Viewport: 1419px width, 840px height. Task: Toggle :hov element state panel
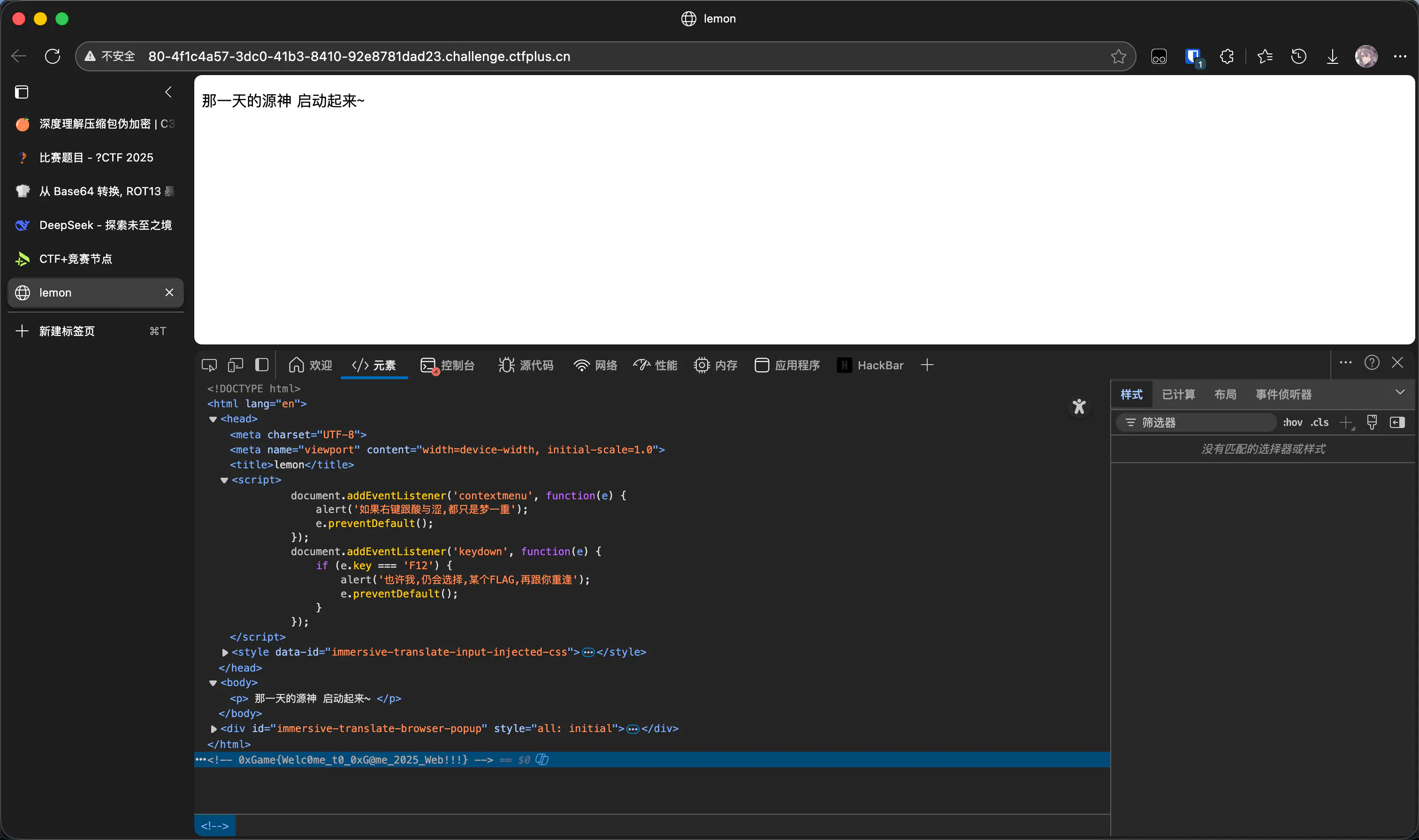[1293, 422]
